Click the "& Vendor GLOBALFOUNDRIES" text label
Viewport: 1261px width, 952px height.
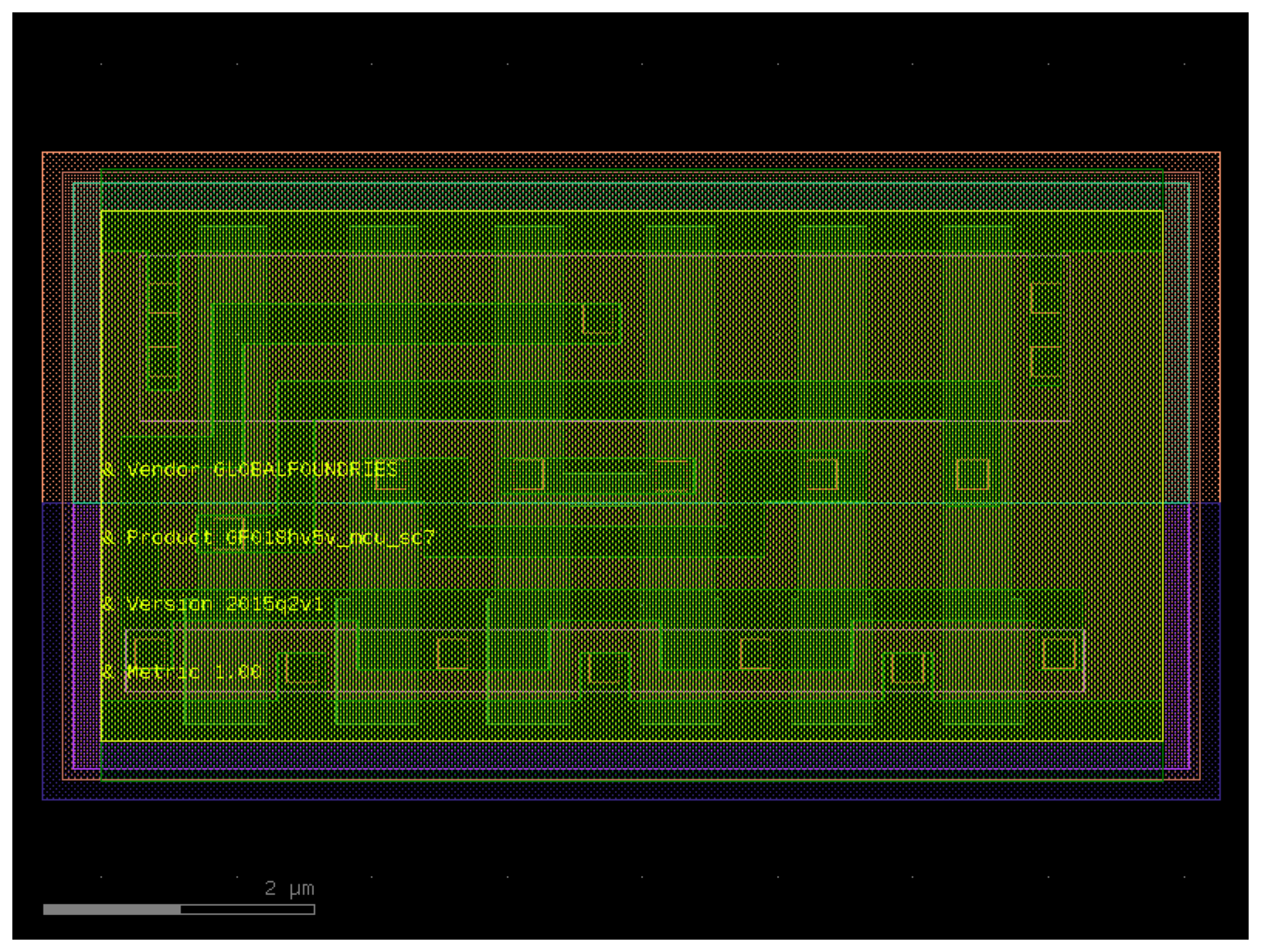(250, 470)
